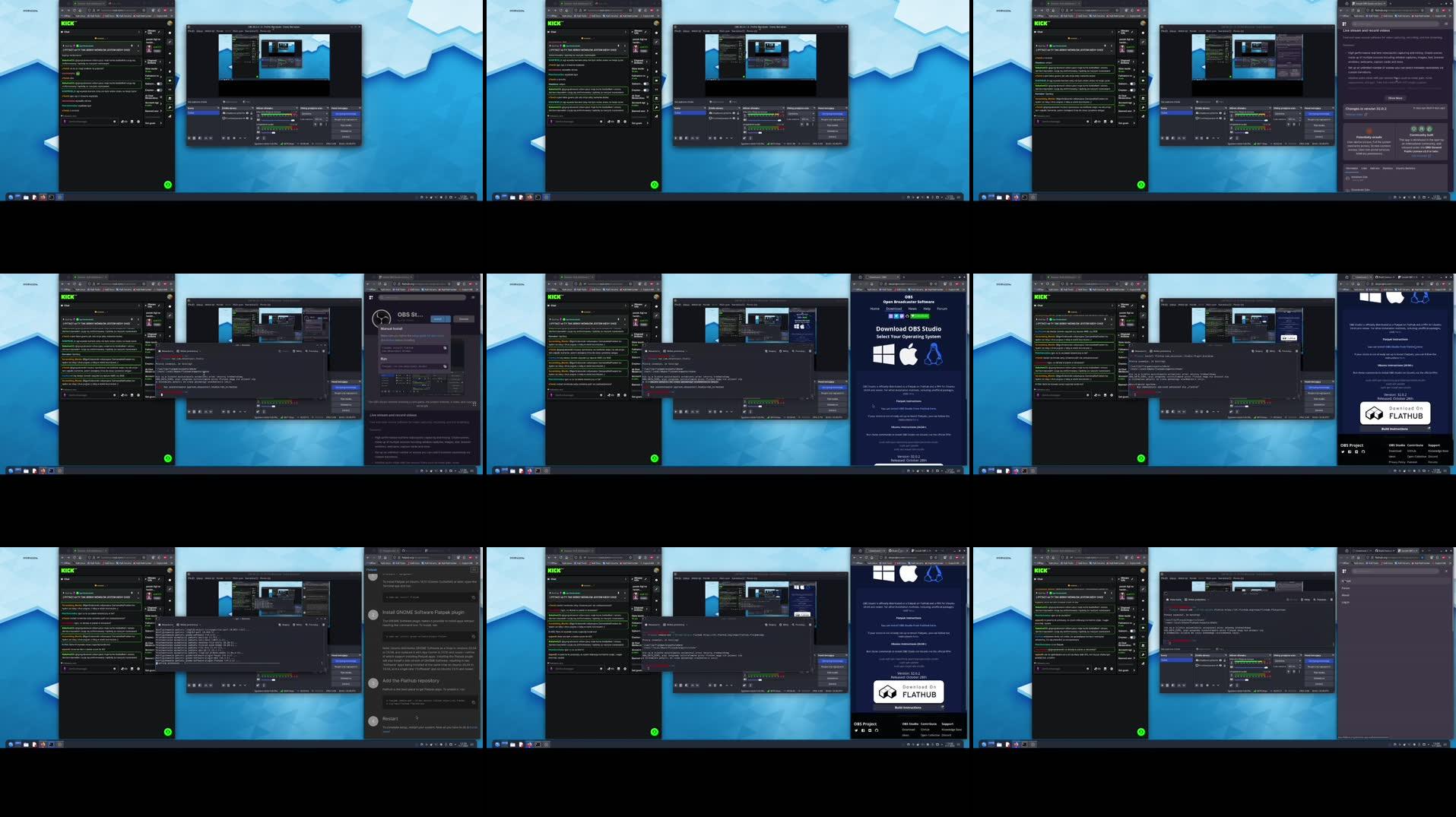The width and height of the screenshot is (1456, 817).
Task: Flip the Emotes toggle in Kick chat sidebar
Action: [x=160, y=90]
